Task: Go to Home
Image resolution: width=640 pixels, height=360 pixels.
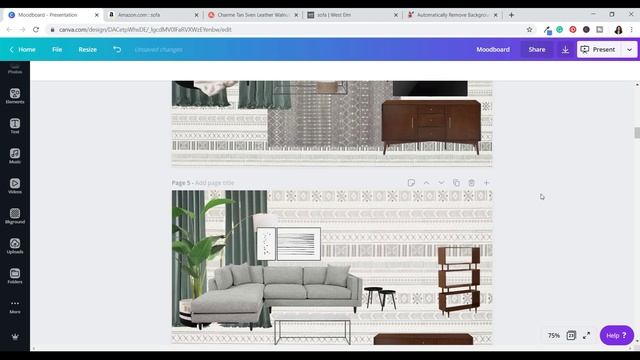Action: (x=22, y=49)
